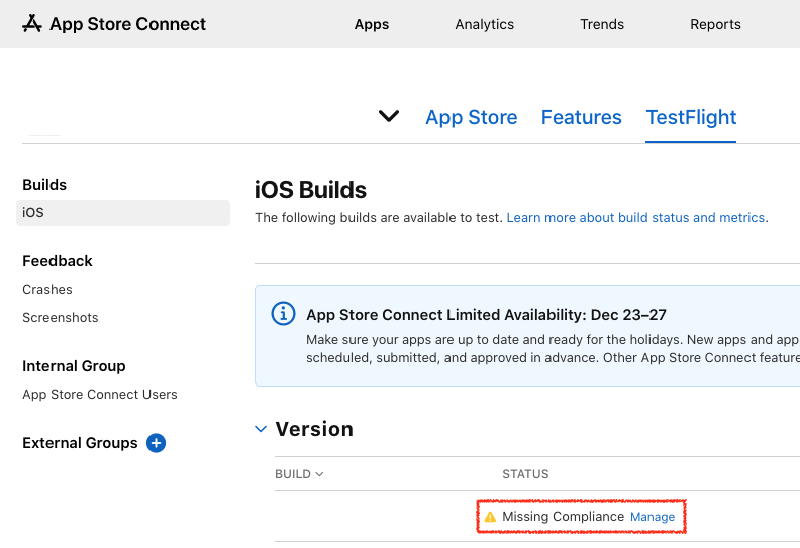Collapse the Version section chevron

[x=261, y=429]
